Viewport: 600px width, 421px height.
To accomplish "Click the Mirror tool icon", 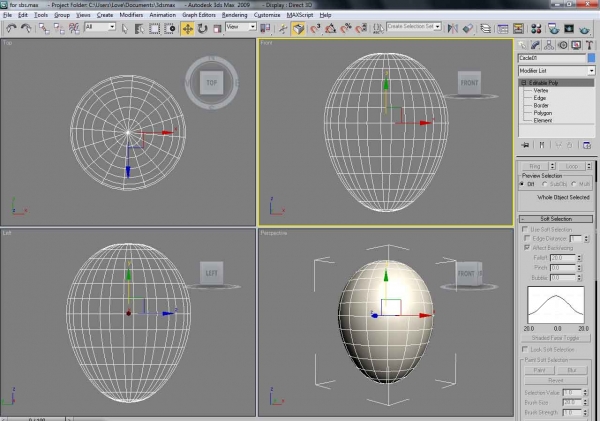I will coord(453,29).
